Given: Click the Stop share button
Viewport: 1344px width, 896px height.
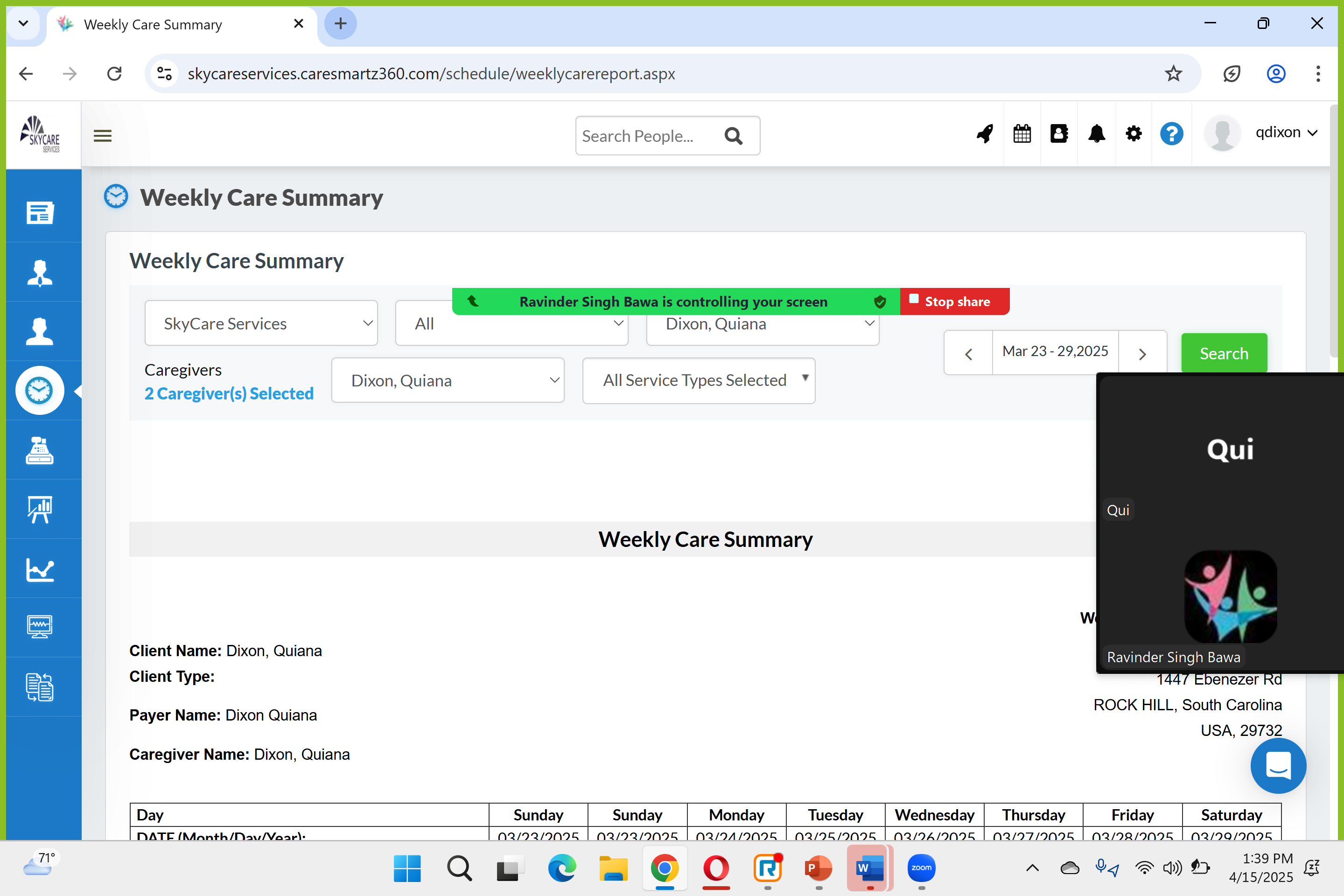Looking at the screenshot, I should [x=954, y=302].
